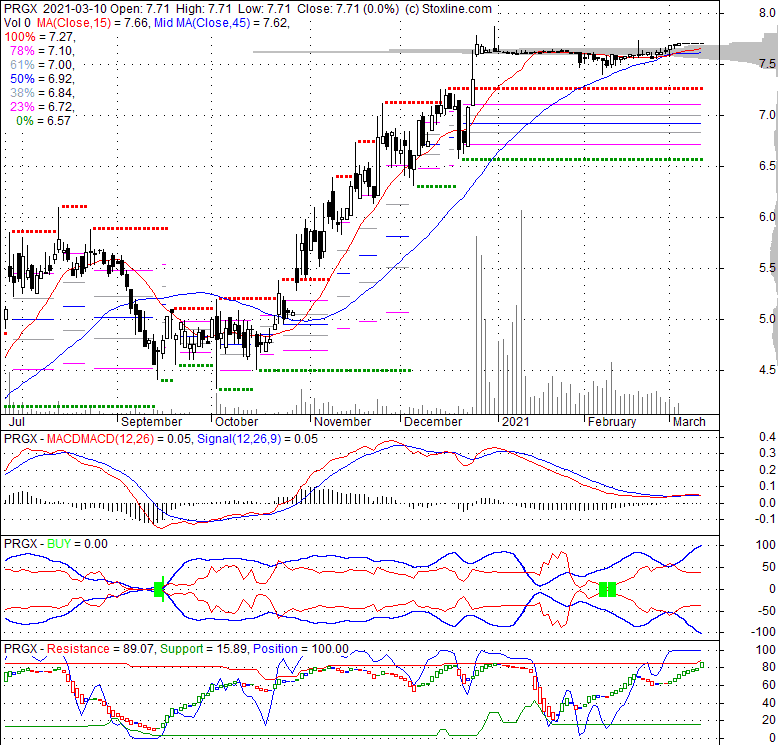The image size is (780, 745).
Task: Select the 'Jul' month axis label
Action: pyautogui.click(x=17, y=422)
